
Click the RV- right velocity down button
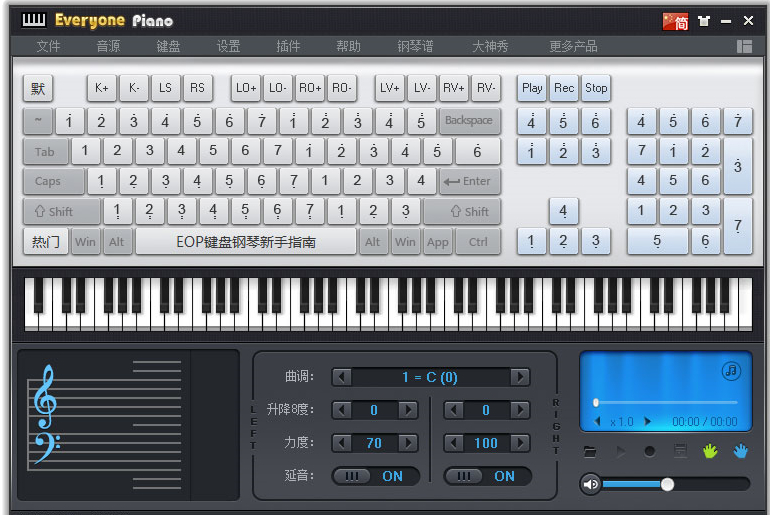[x=486, y=88]
